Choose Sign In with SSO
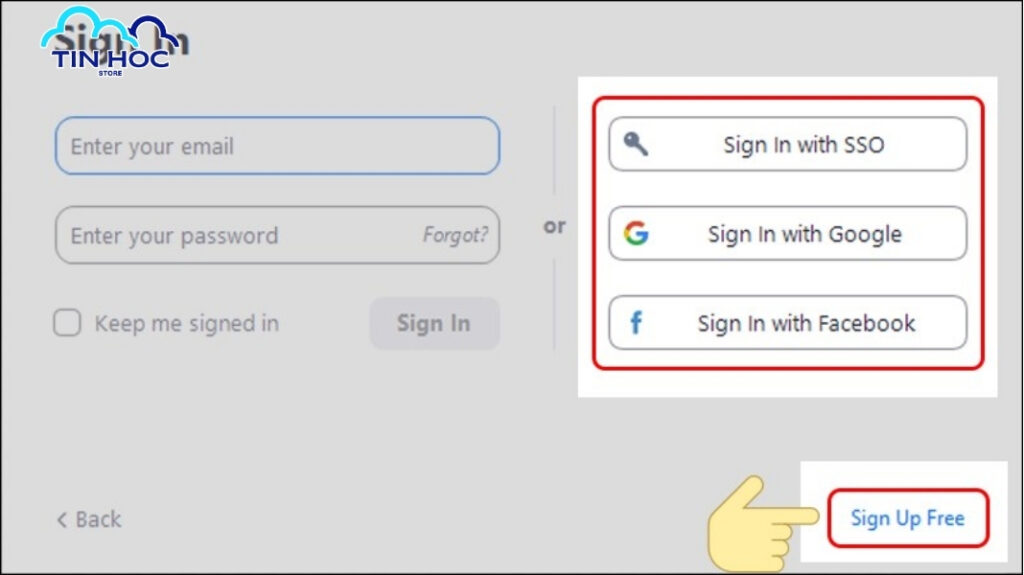The height and width of the screenshot is (575, 1024). (788, 144)
